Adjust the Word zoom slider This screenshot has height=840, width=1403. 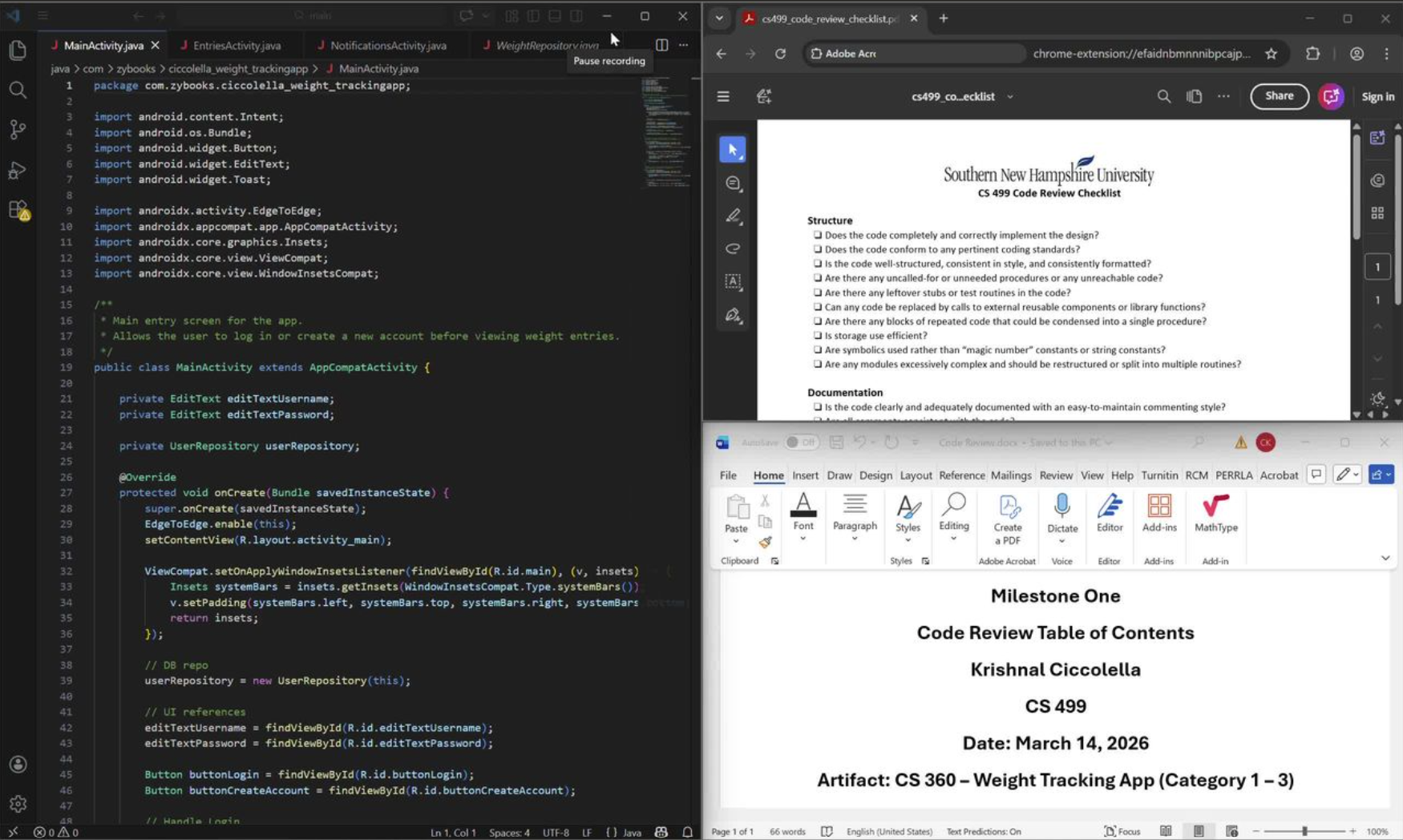coord(1304,831)
